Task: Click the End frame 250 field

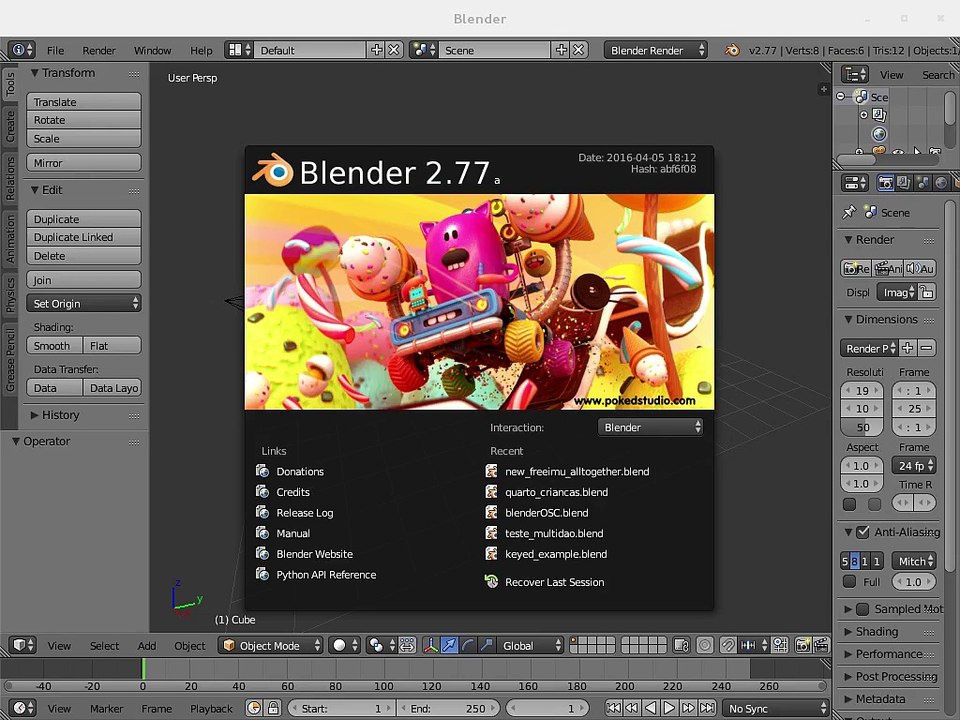Action: coord(448,708)
